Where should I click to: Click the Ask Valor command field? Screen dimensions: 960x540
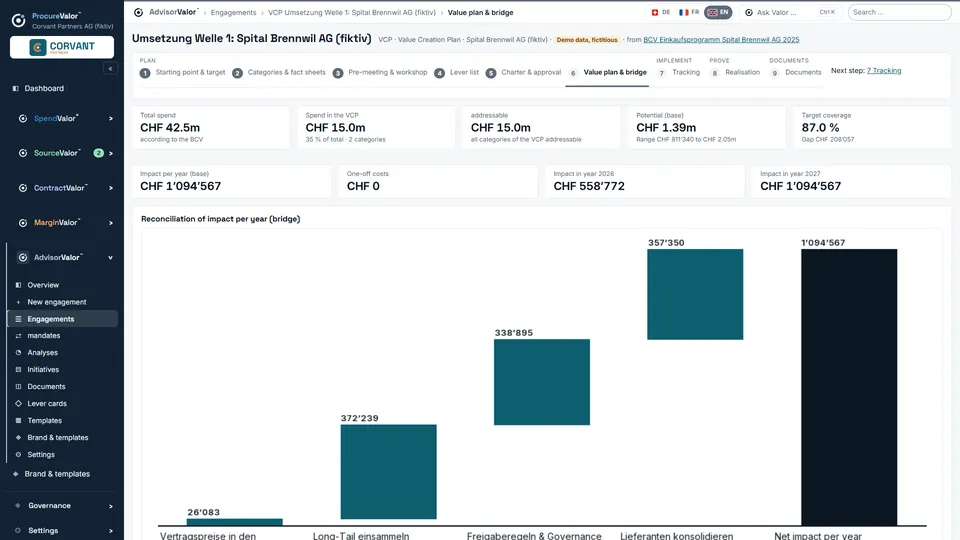(x=792, y=12)
